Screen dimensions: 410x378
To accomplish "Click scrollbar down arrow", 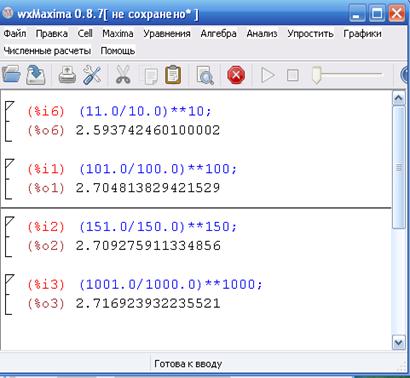I will point(399,342).
